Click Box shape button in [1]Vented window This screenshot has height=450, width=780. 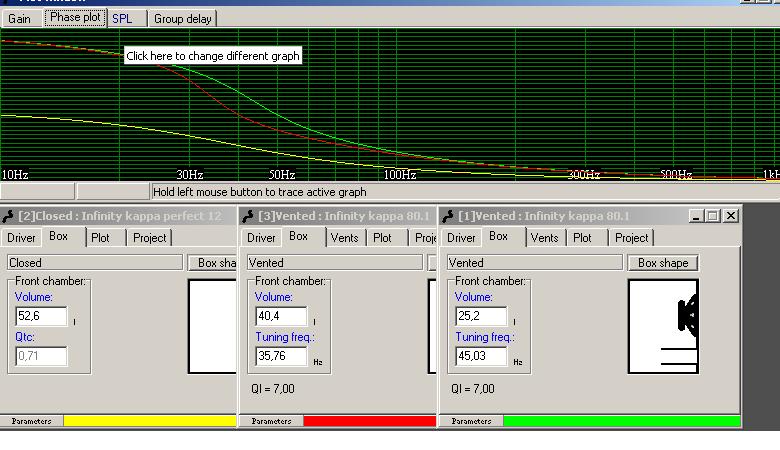pos(663,263)
